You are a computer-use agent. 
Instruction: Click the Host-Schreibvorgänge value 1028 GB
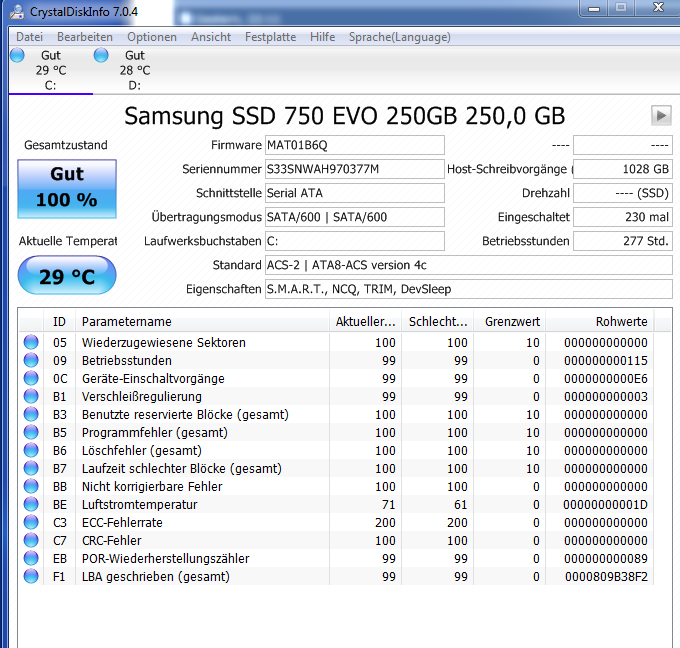623,169
